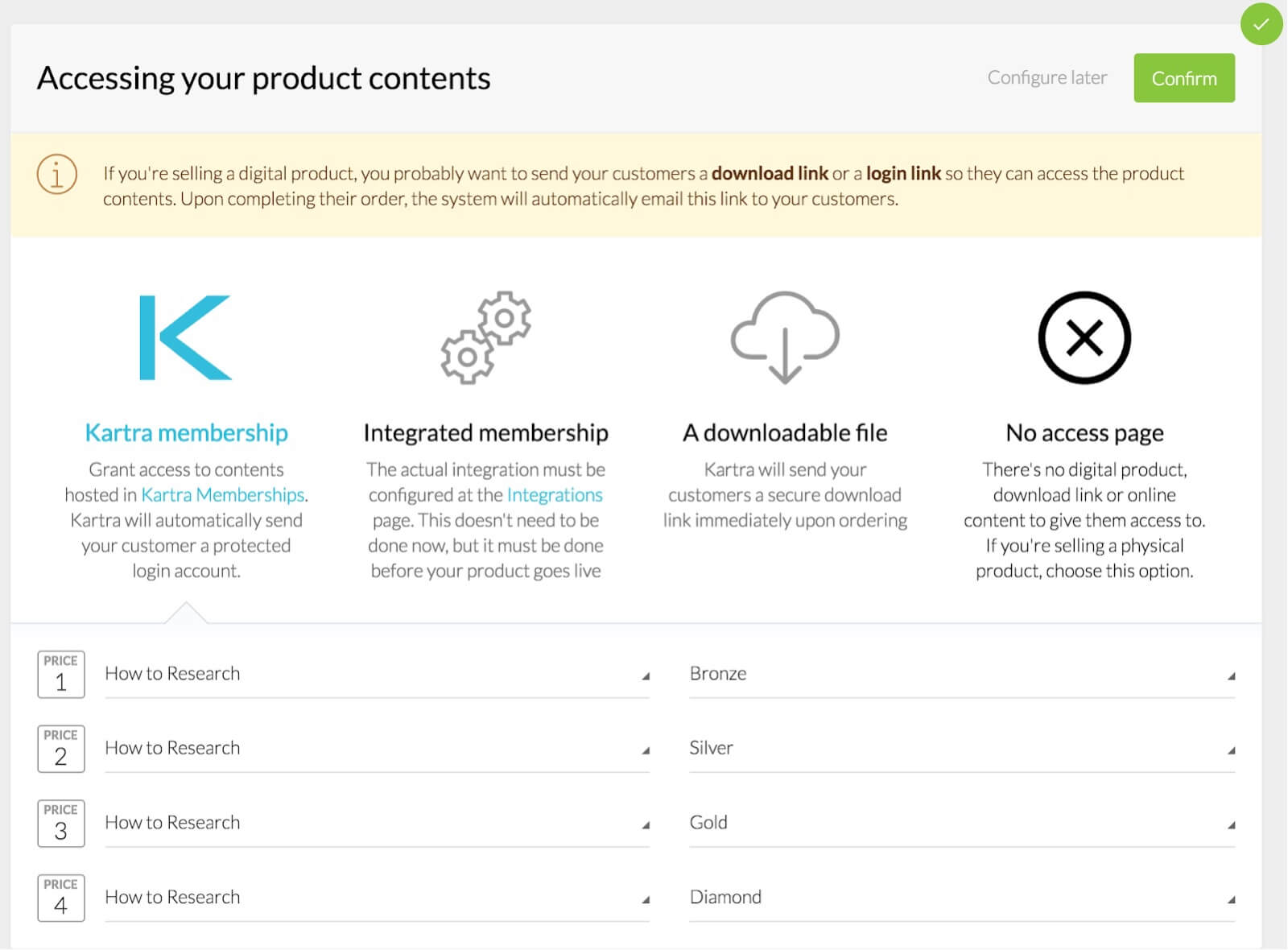Click the bold 'login link' text
The image size is (1288, 950).
pos(903,173)
